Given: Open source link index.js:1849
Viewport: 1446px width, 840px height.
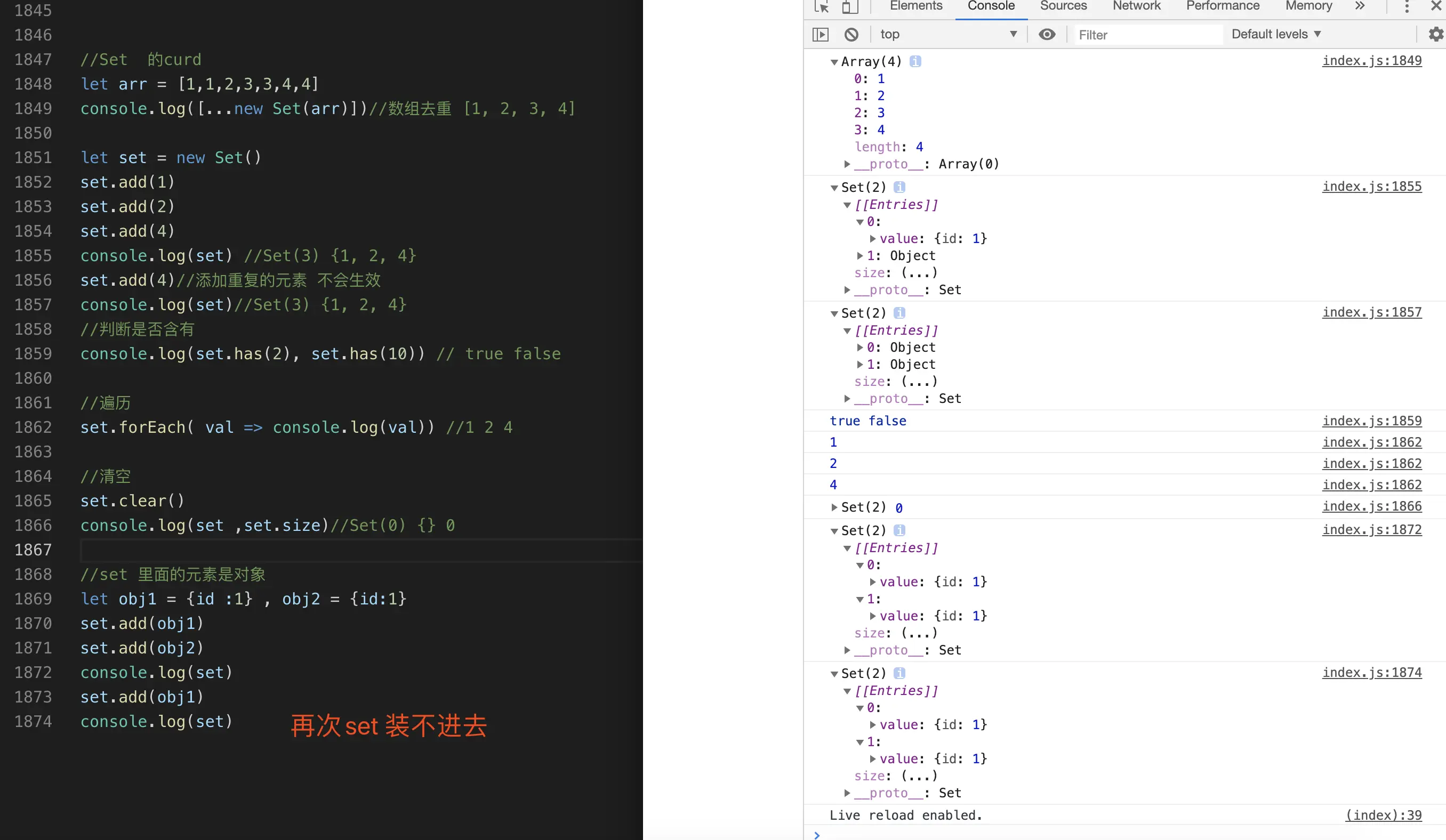Looking at the screenshot, I should pyautogui.click(x=1371, y=61).
